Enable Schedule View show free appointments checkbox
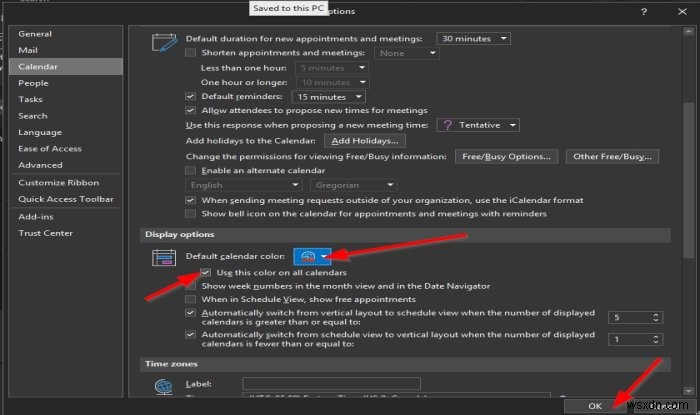The width and height of the screenshot is (700, 415). point(191,299)
